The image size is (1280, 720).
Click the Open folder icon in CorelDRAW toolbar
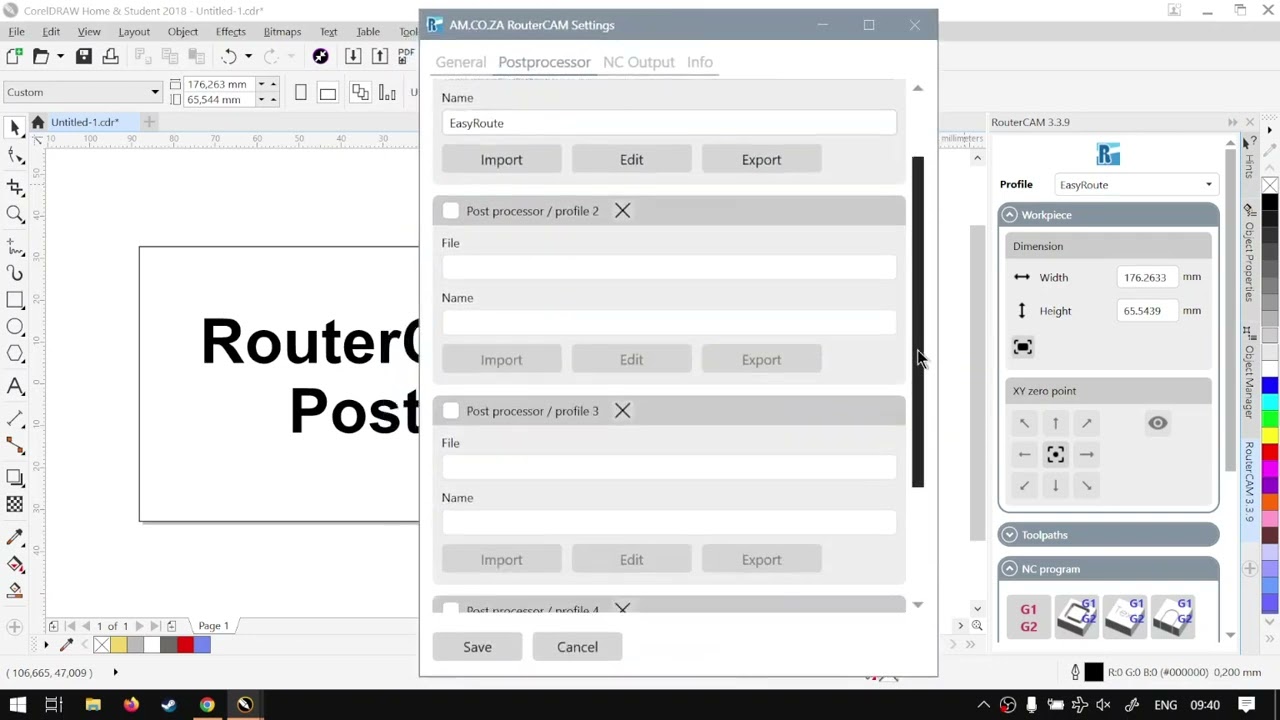[x=41, y=57]
